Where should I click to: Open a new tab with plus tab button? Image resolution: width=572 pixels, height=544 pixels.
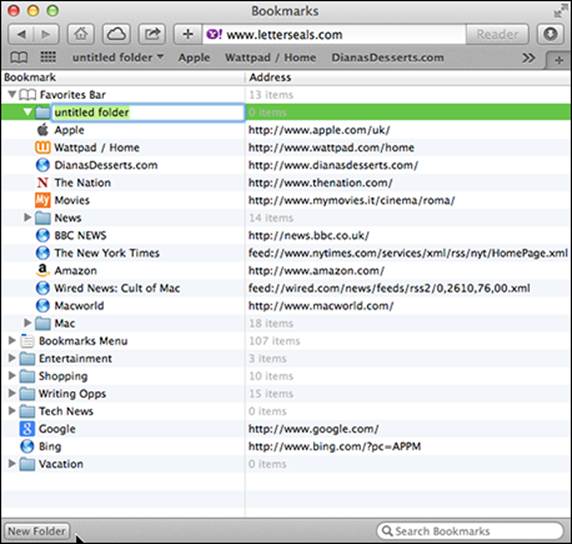(558, 60)
